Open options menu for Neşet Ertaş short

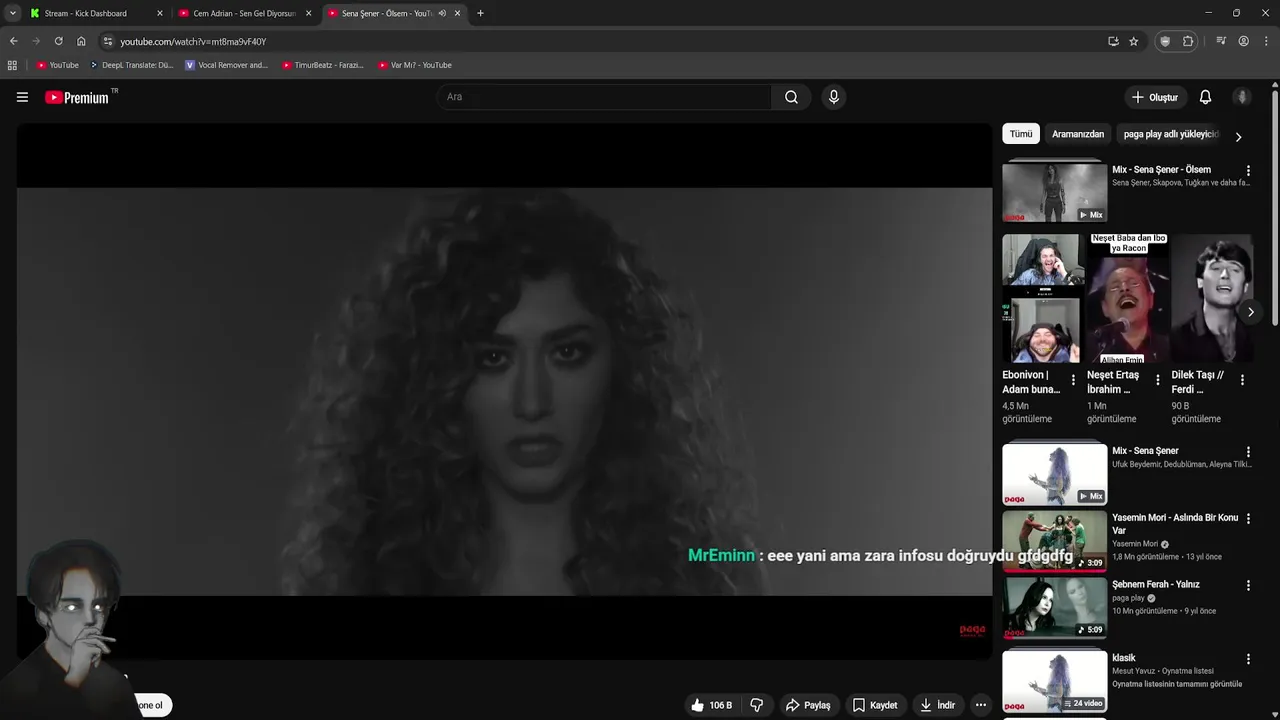pyautogui.click(x=1158, y=380)
